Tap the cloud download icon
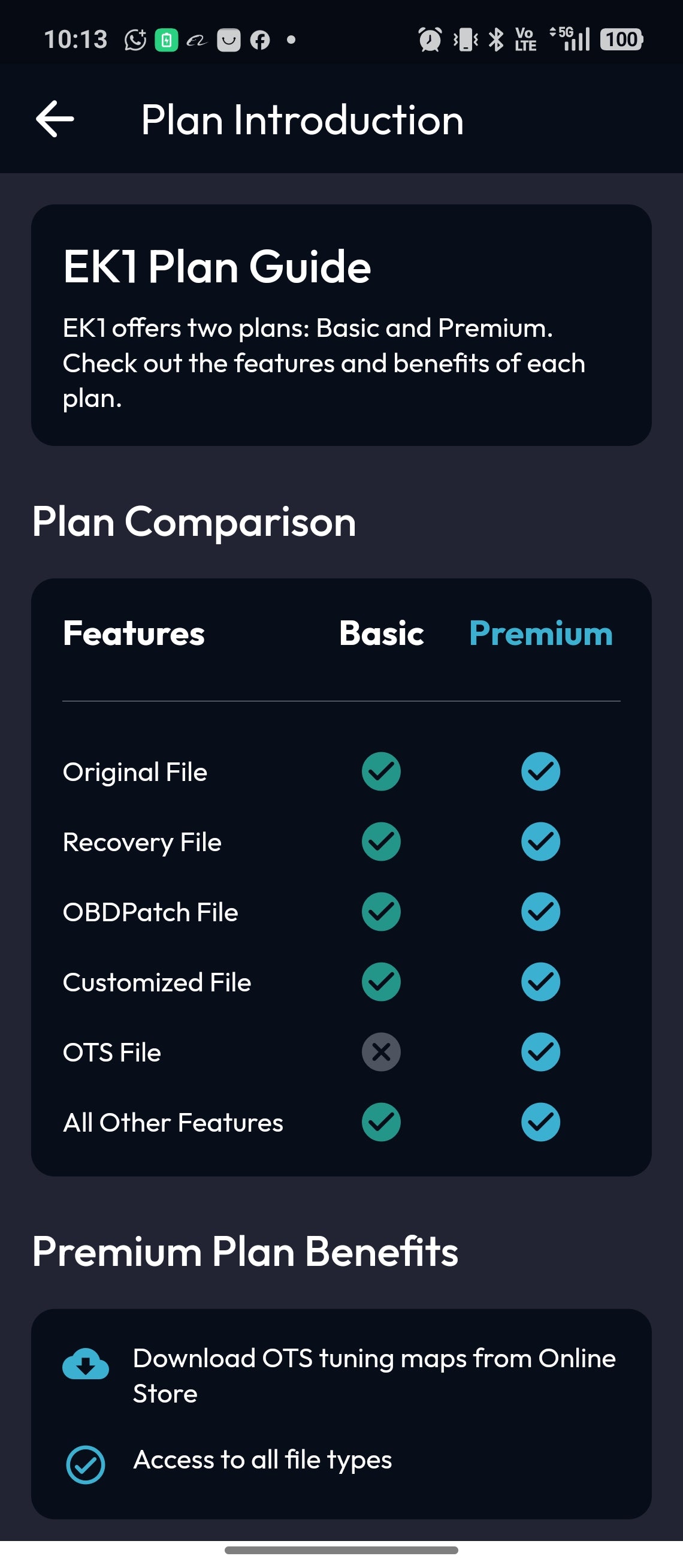The width and height of the screenshot is (683, 1568). (86, 1364)
